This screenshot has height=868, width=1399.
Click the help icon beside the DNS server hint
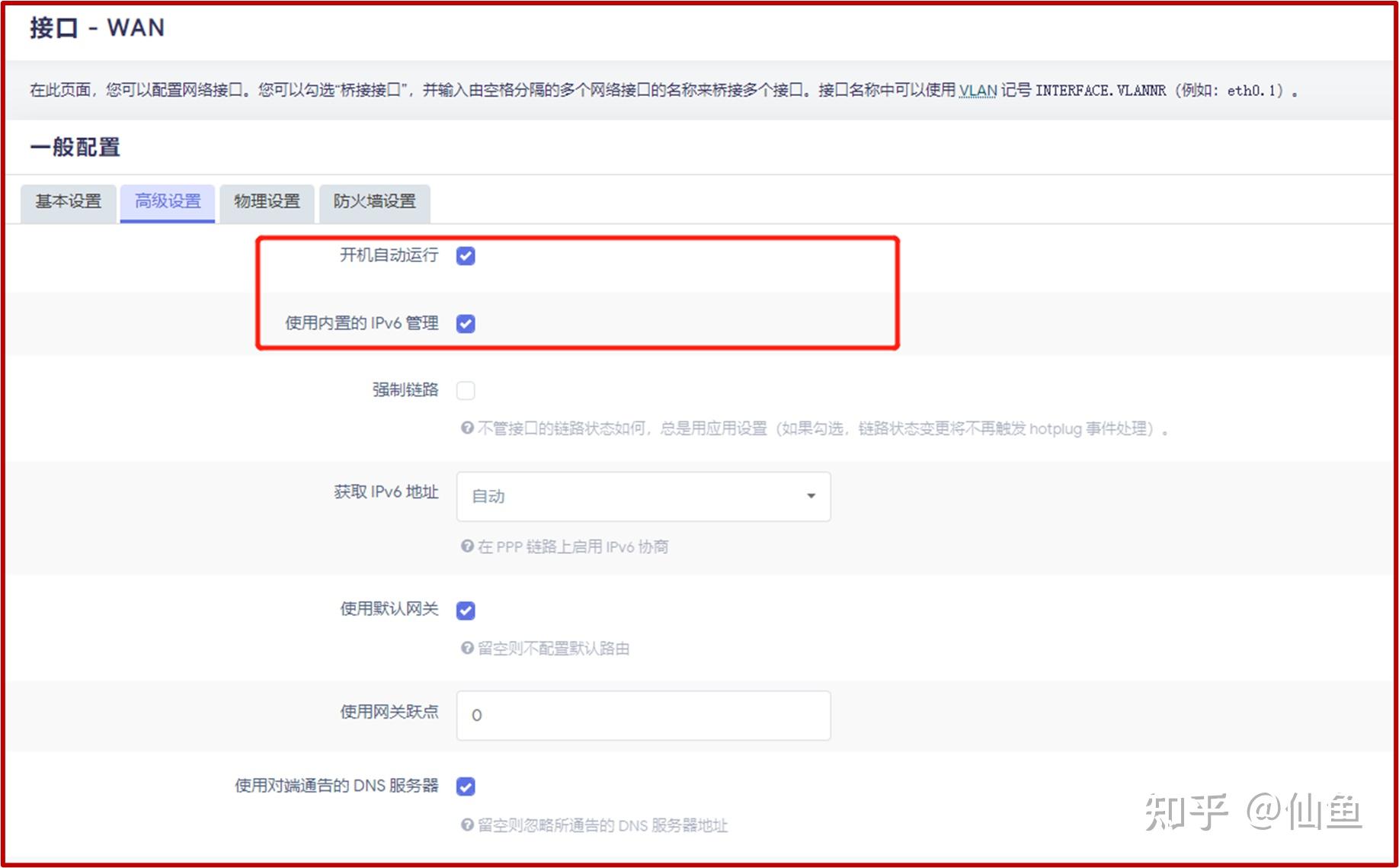pos(466,825)
